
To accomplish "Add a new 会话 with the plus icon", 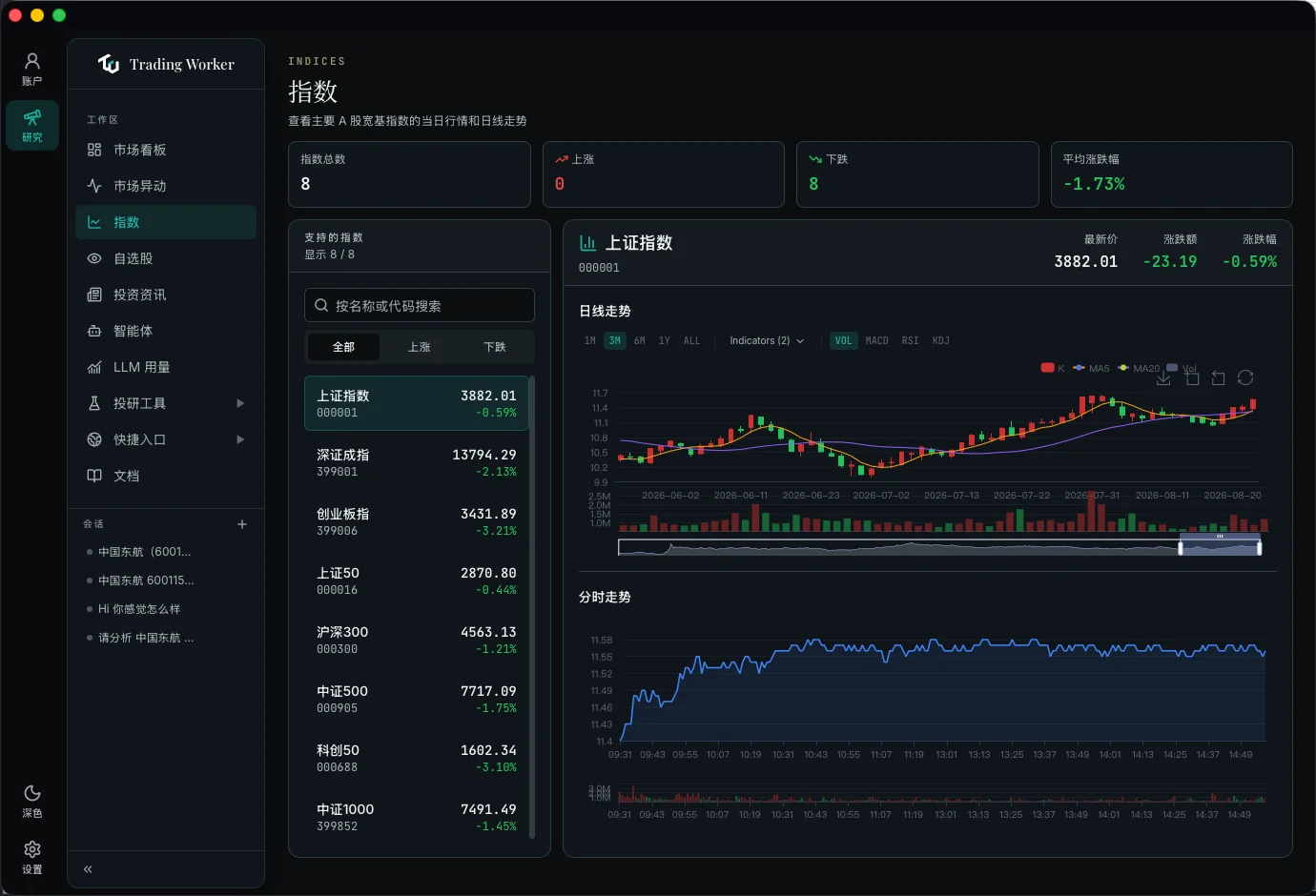I will [x=242, y=524].
